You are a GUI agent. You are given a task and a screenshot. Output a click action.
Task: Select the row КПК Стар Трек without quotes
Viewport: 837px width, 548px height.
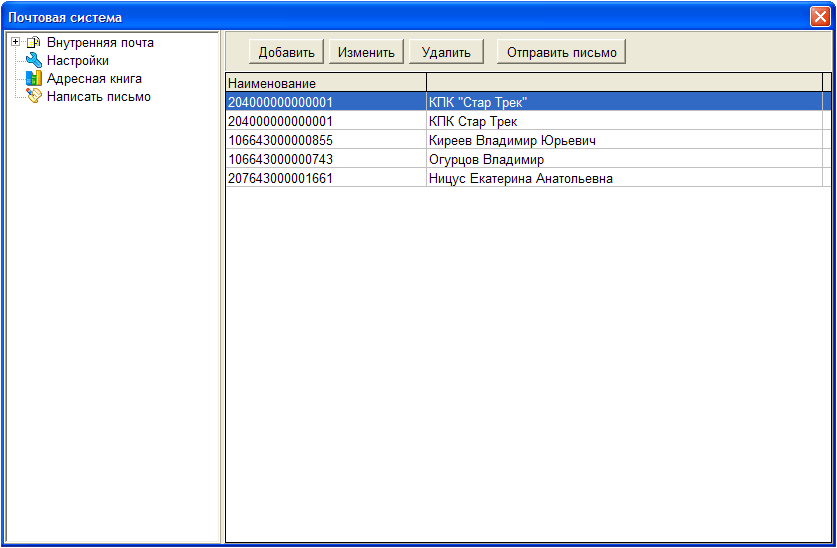point(472,121)
